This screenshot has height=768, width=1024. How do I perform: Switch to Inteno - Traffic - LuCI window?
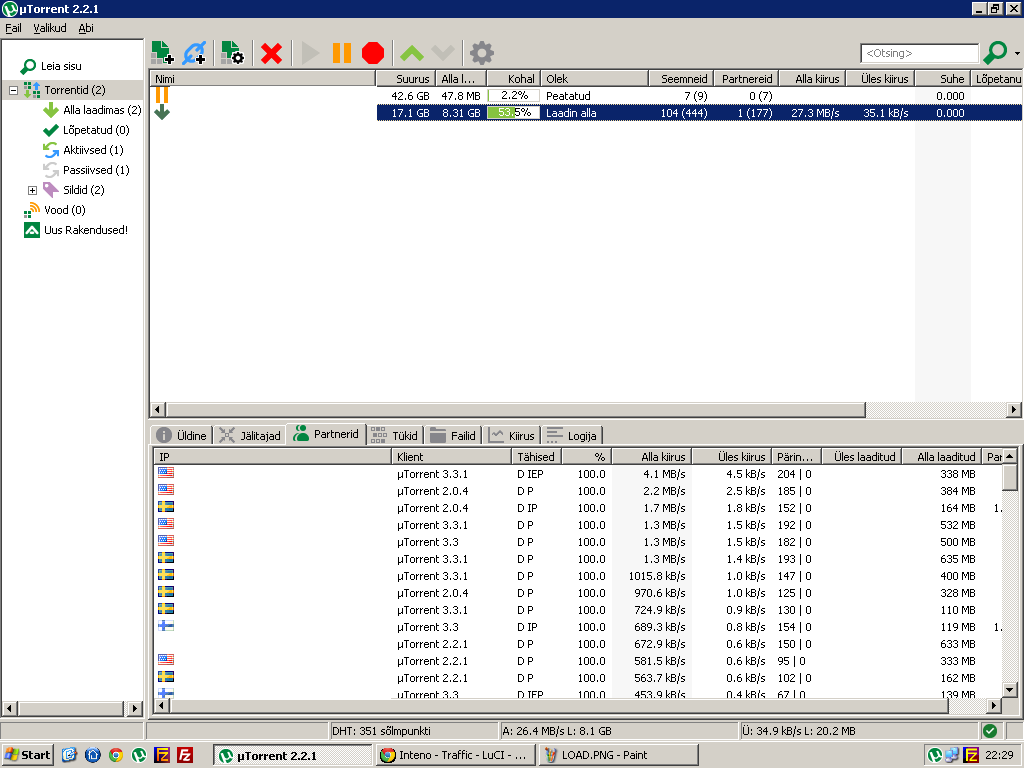point(456,755)
